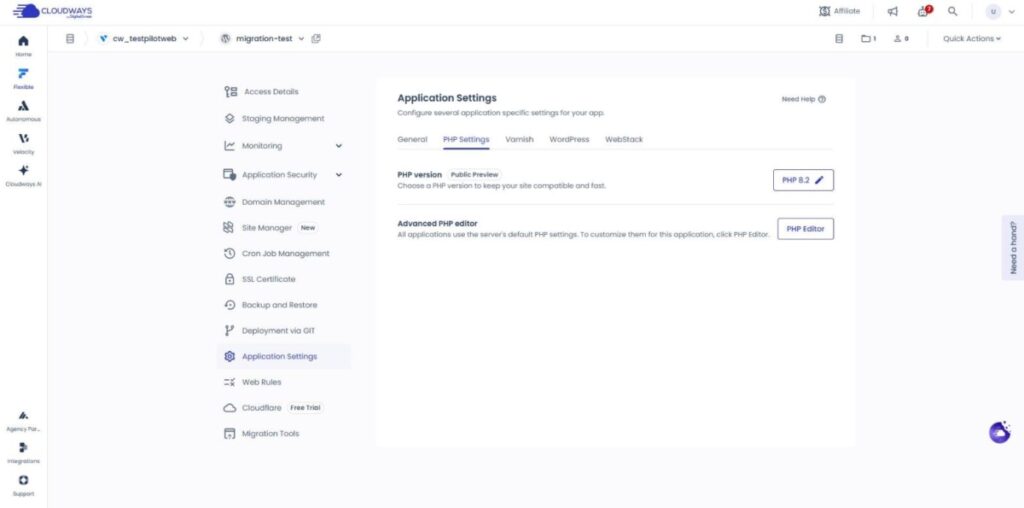This screenshot has height=508, width=1024.
Task: Click the search magnifier icon
Action: [x=953, y=11]
